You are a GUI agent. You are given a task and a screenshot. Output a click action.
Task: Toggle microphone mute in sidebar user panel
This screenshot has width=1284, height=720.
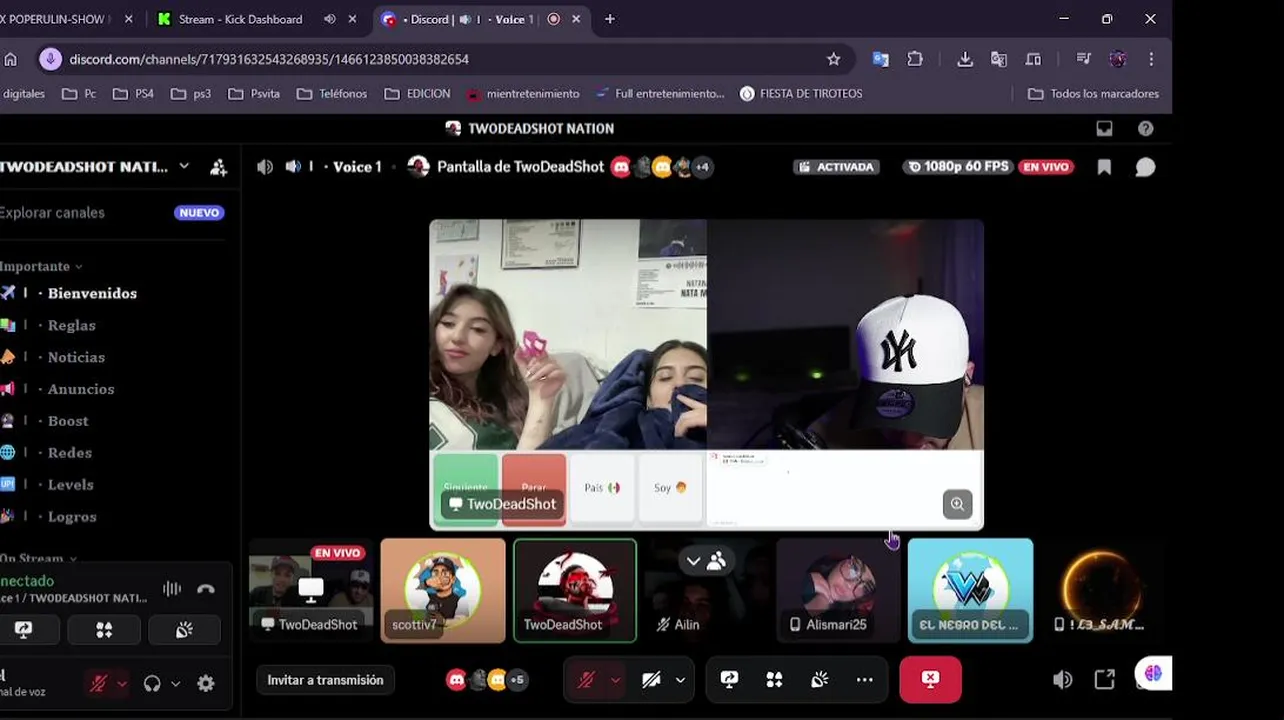(98, 684)
